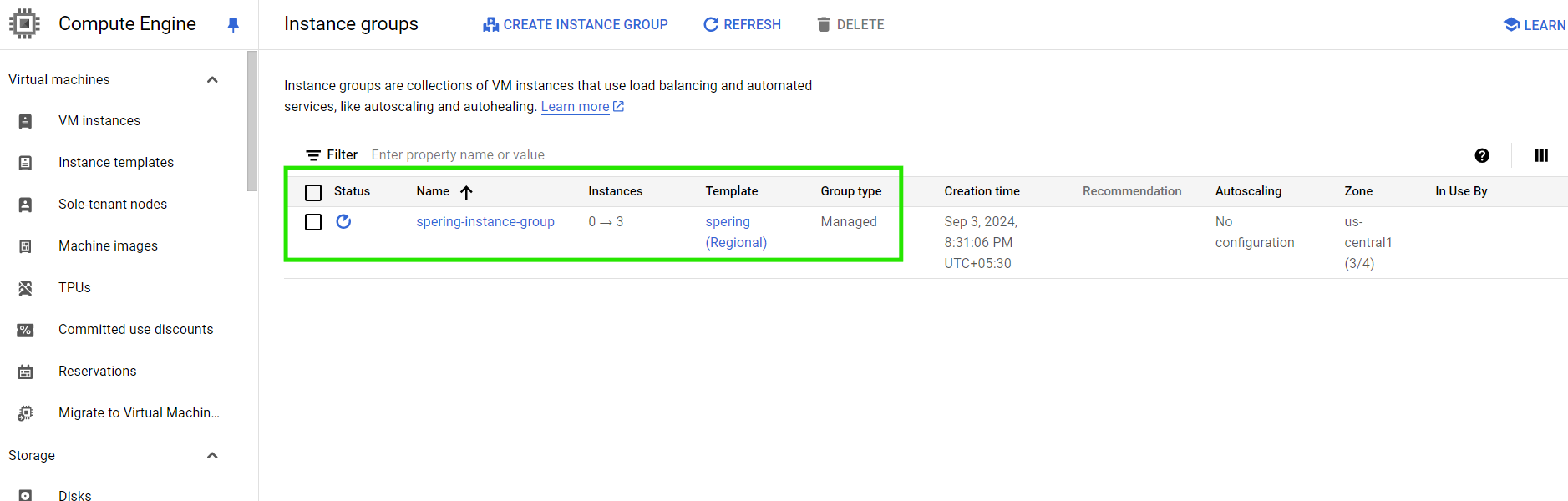Open the column display options icon
1568x501 pixels.
coord(1541,155)
